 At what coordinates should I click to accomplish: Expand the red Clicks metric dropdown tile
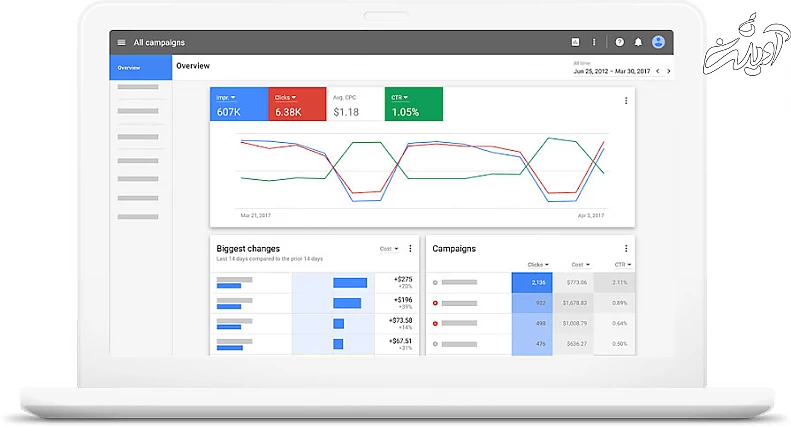(297, 104)
